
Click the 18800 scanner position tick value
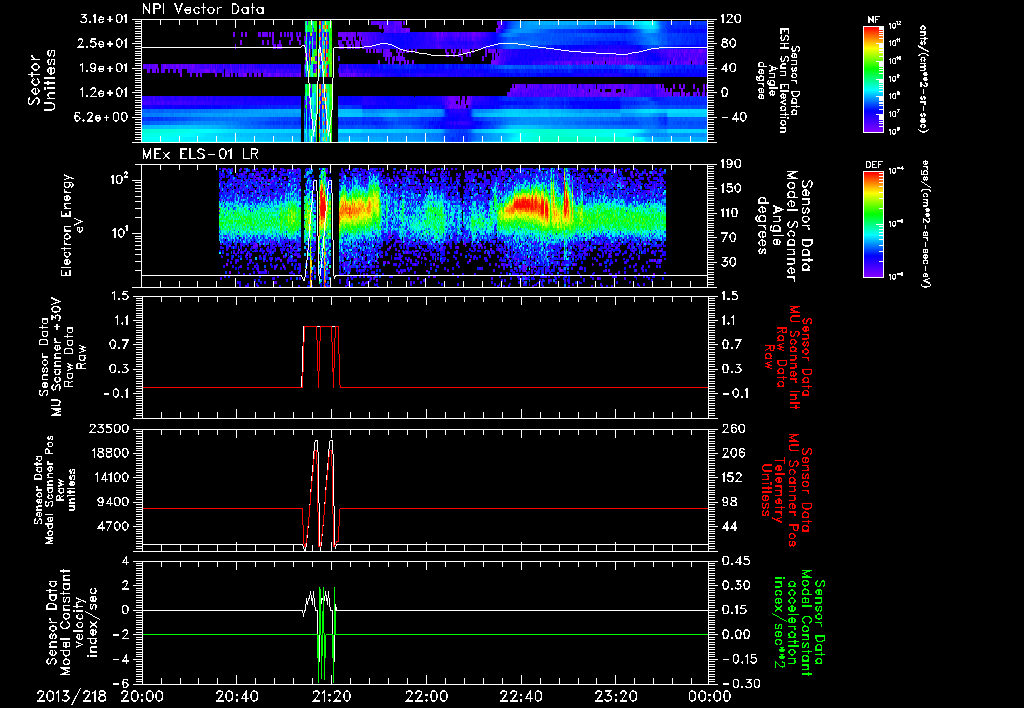click(x=112, y=453)
